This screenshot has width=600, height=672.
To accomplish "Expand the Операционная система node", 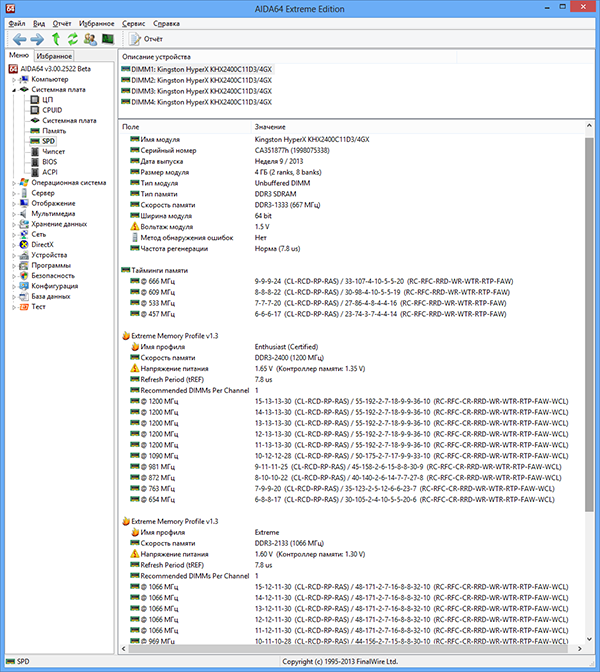I will tap(14, 183).
